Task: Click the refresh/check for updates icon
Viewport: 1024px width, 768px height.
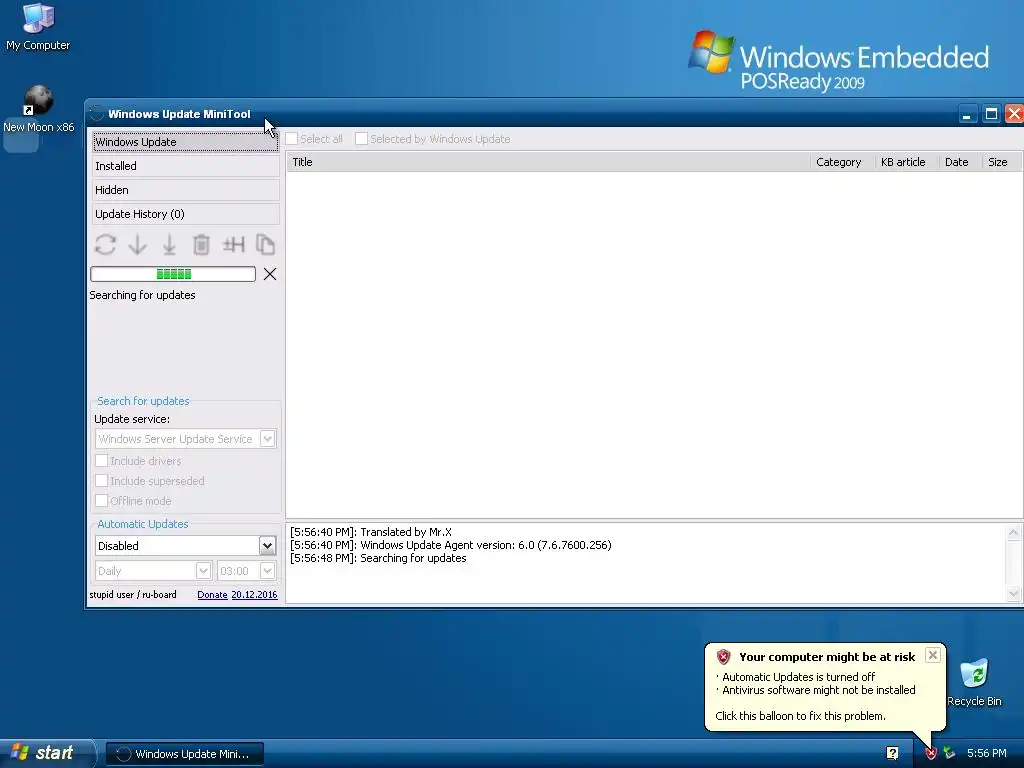Action: pyautogui.click(x=105, y=245)
